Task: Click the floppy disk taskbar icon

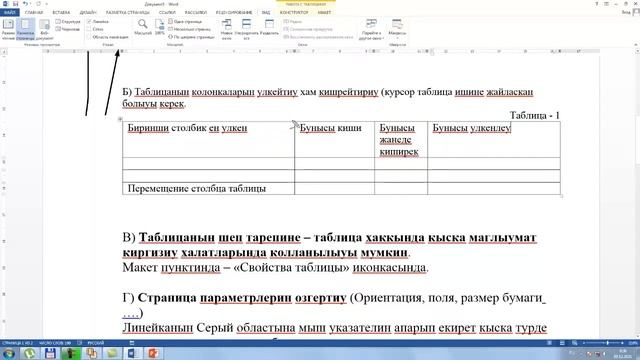Action: click(50, 353)
